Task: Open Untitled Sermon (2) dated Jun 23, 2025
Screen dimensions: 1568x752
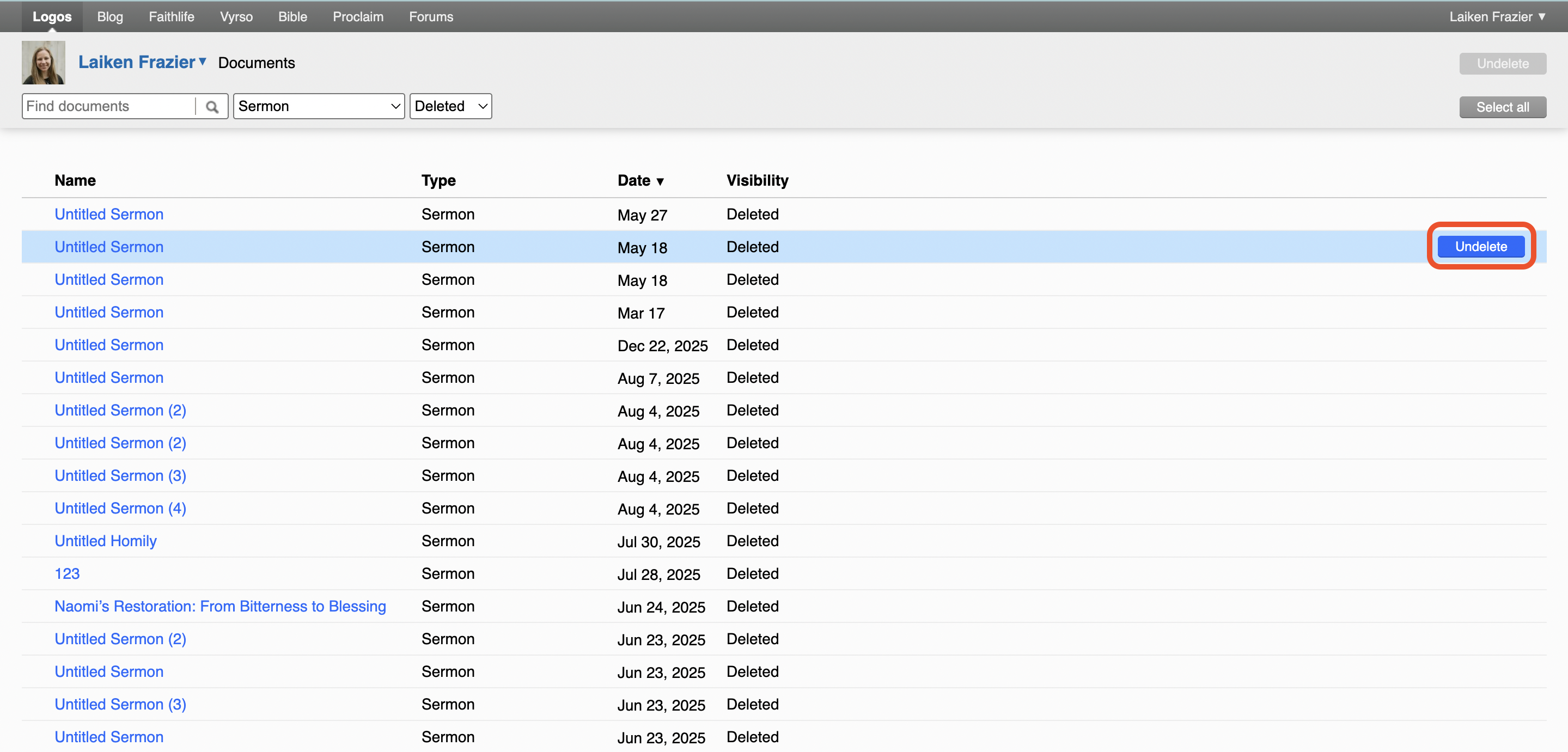Action: tap(120, 639)
